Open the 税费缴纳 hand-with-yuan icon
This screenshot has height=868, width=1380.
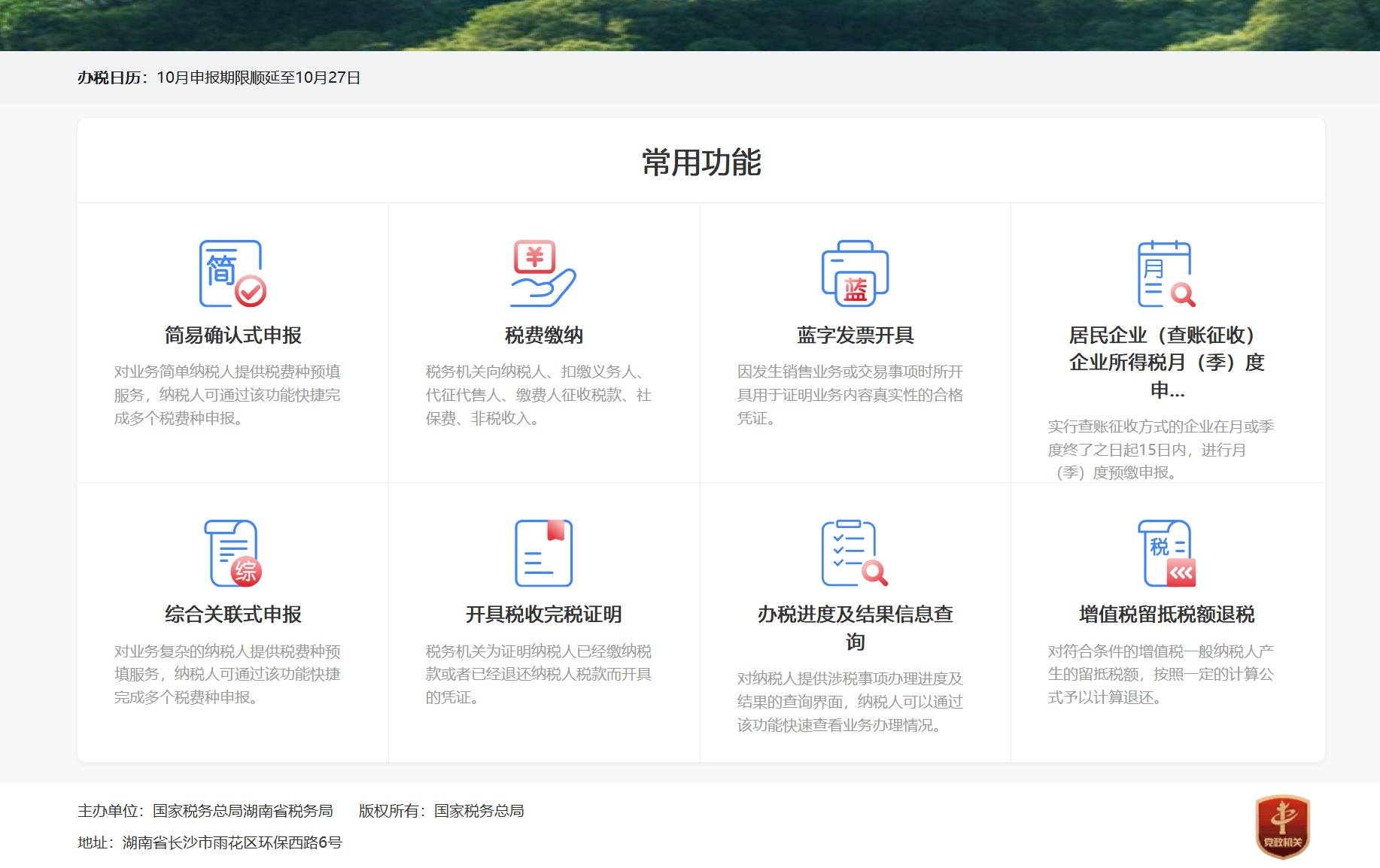(543, 274)
